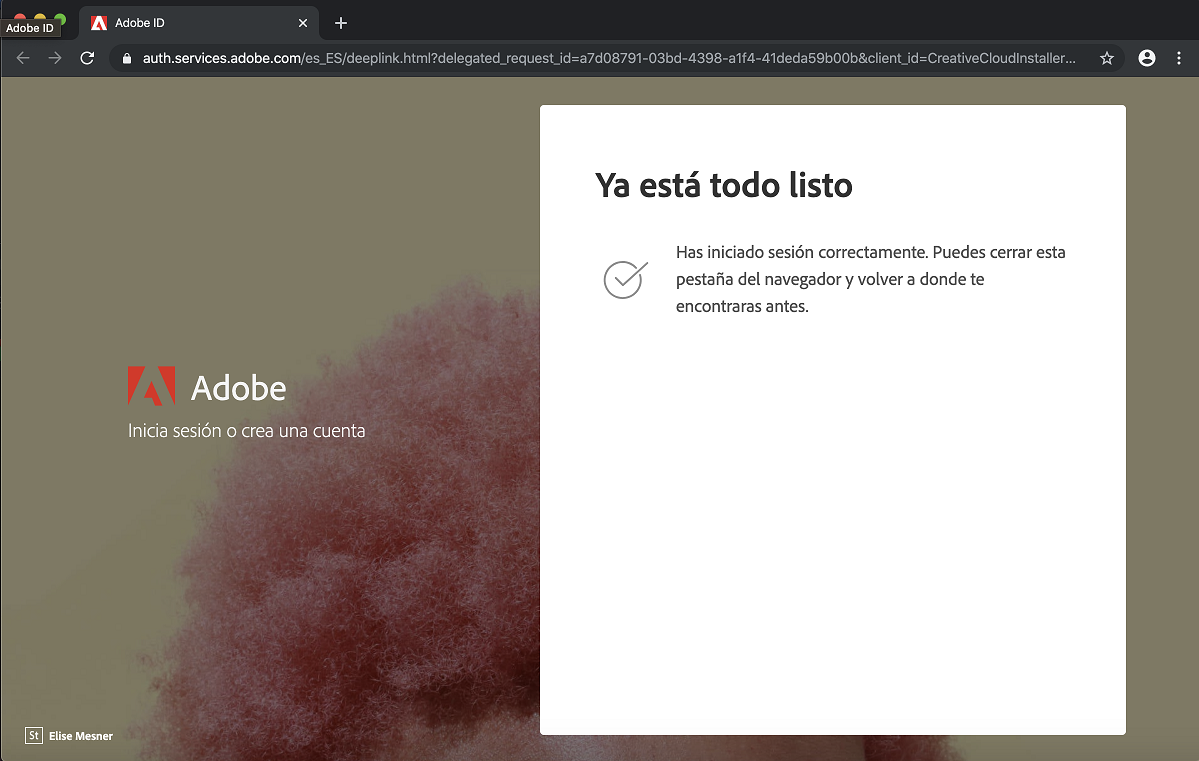Image resolution: width=1199 pixels, height=761 pixels.
Task: Click inside the address bar
Action: (x=600, y=58)
